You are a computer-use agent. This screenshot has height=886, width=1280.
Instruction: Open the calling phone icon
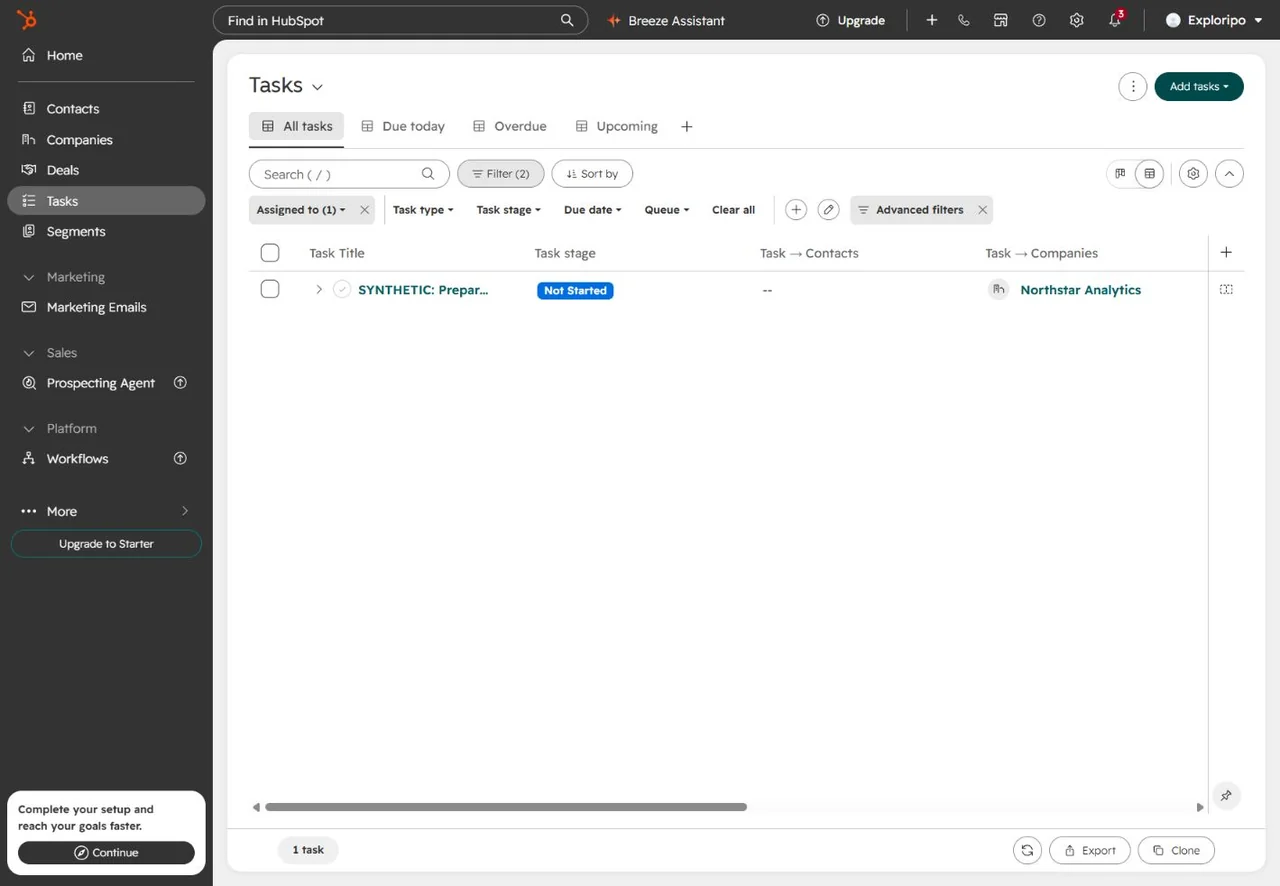pos(964,20)
